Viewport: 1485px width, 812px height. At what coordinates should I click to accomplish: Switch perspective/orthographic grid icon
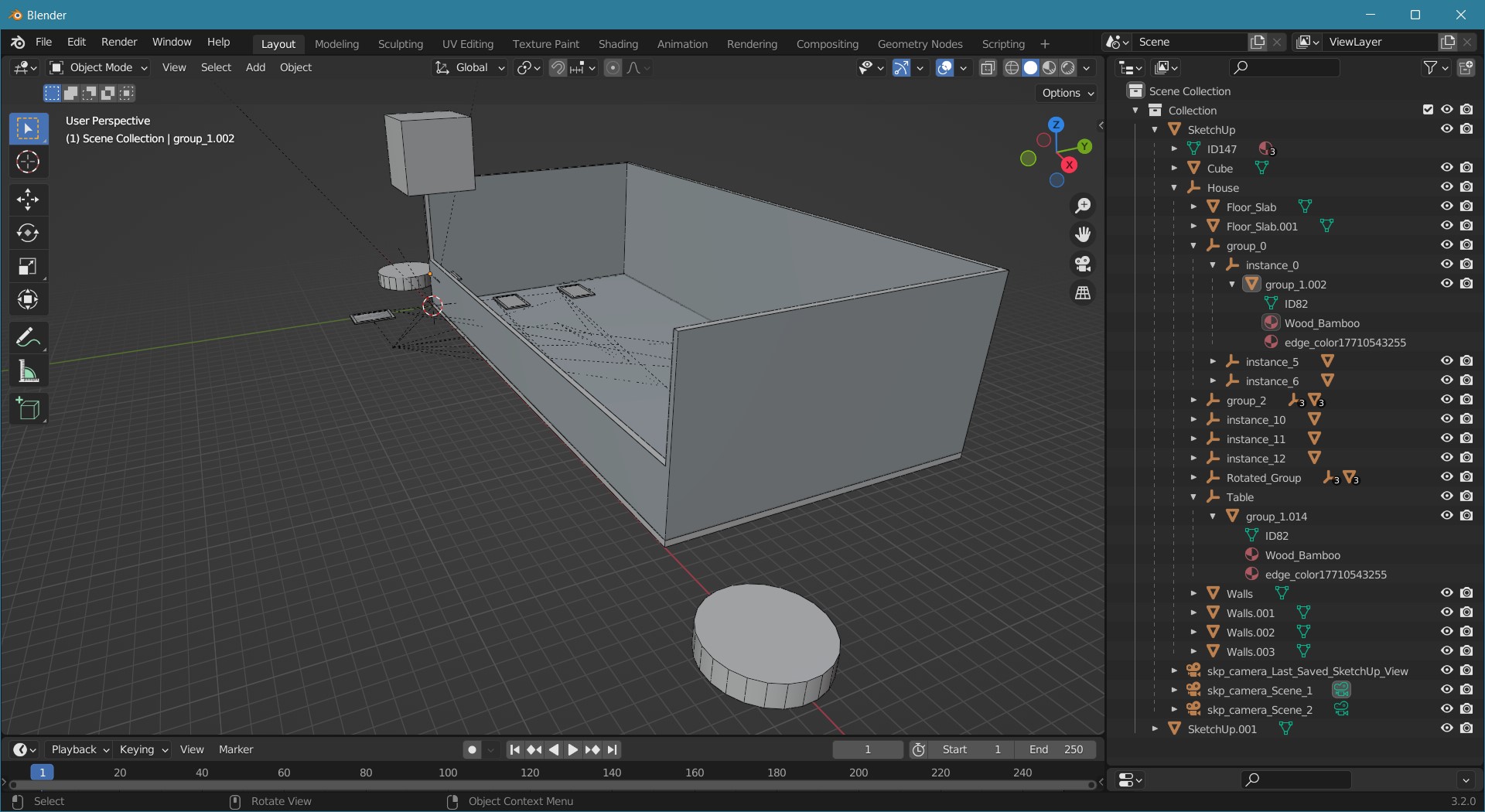1083,293
